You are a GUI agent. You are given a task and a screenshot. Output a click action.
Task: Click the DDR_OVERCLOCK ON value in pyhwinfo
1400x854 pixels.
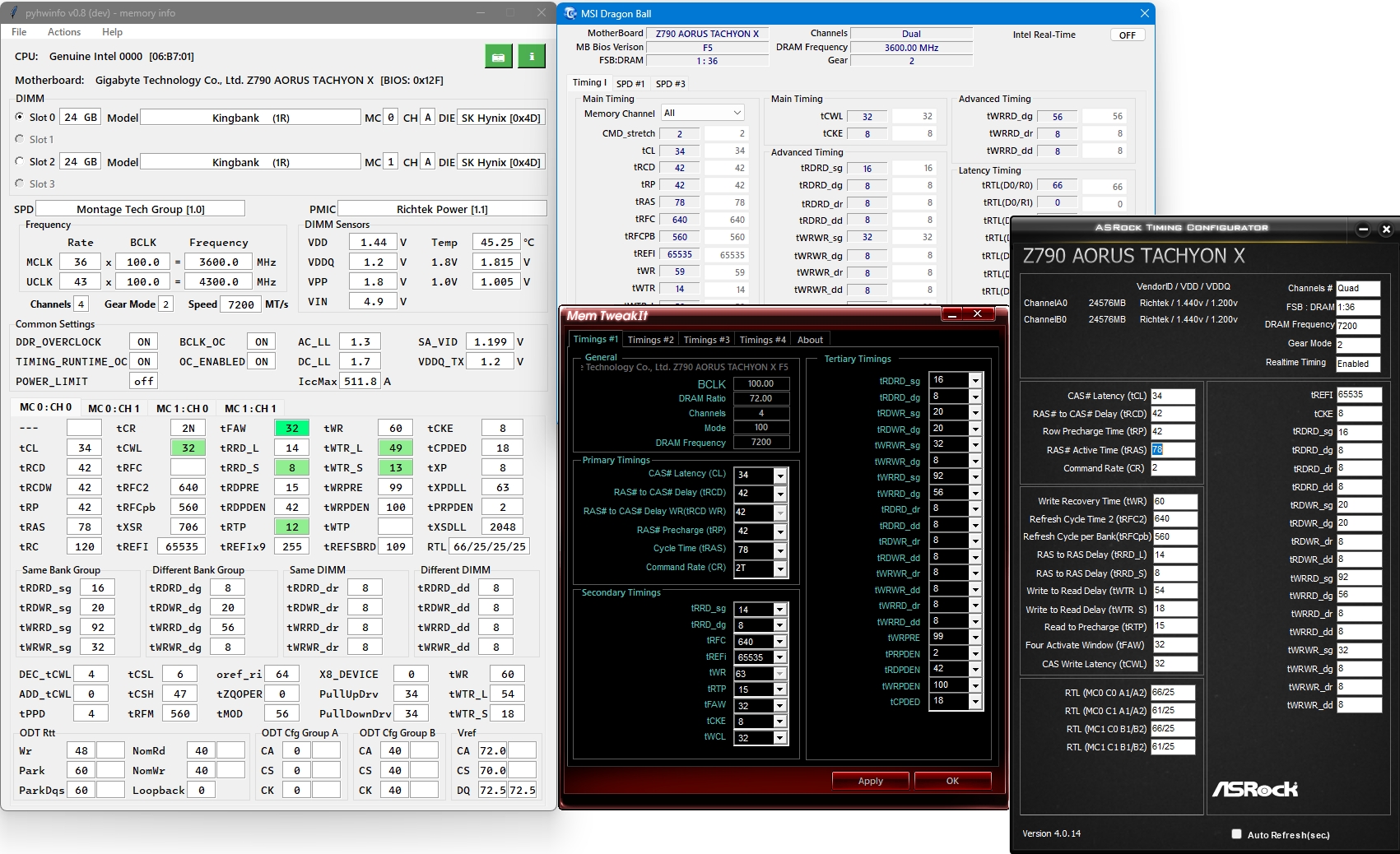coord(144,341)
